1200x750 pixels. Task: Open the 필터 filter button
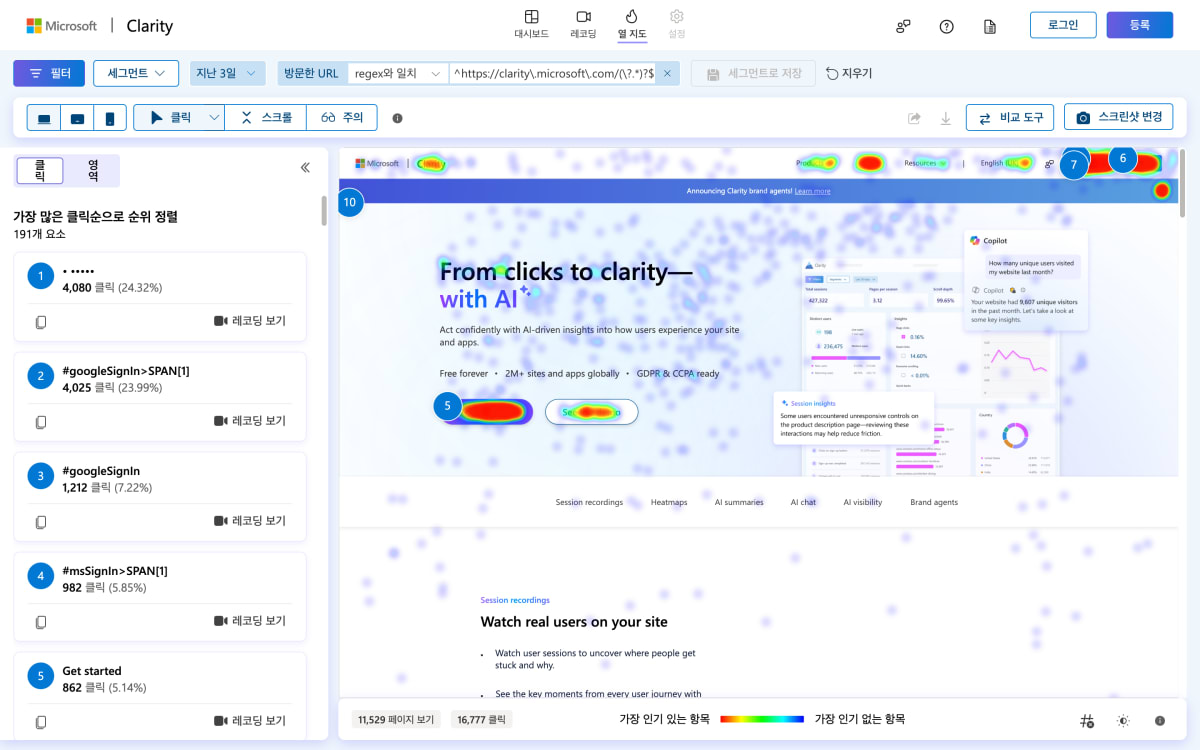[49, 73]
